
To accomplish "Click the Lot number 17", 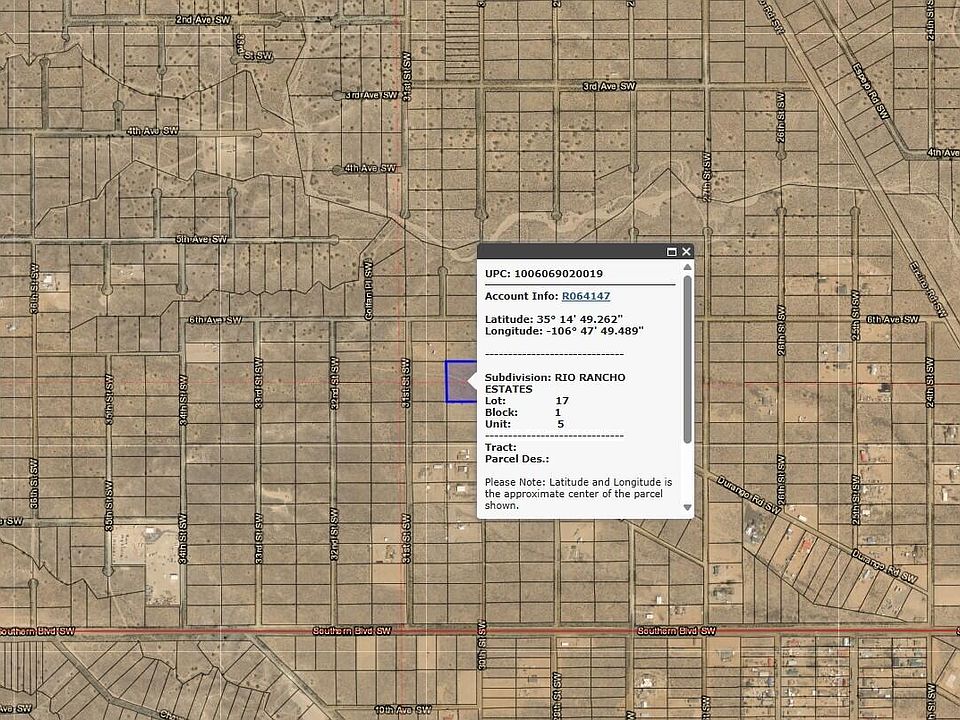I will point(562,400).
